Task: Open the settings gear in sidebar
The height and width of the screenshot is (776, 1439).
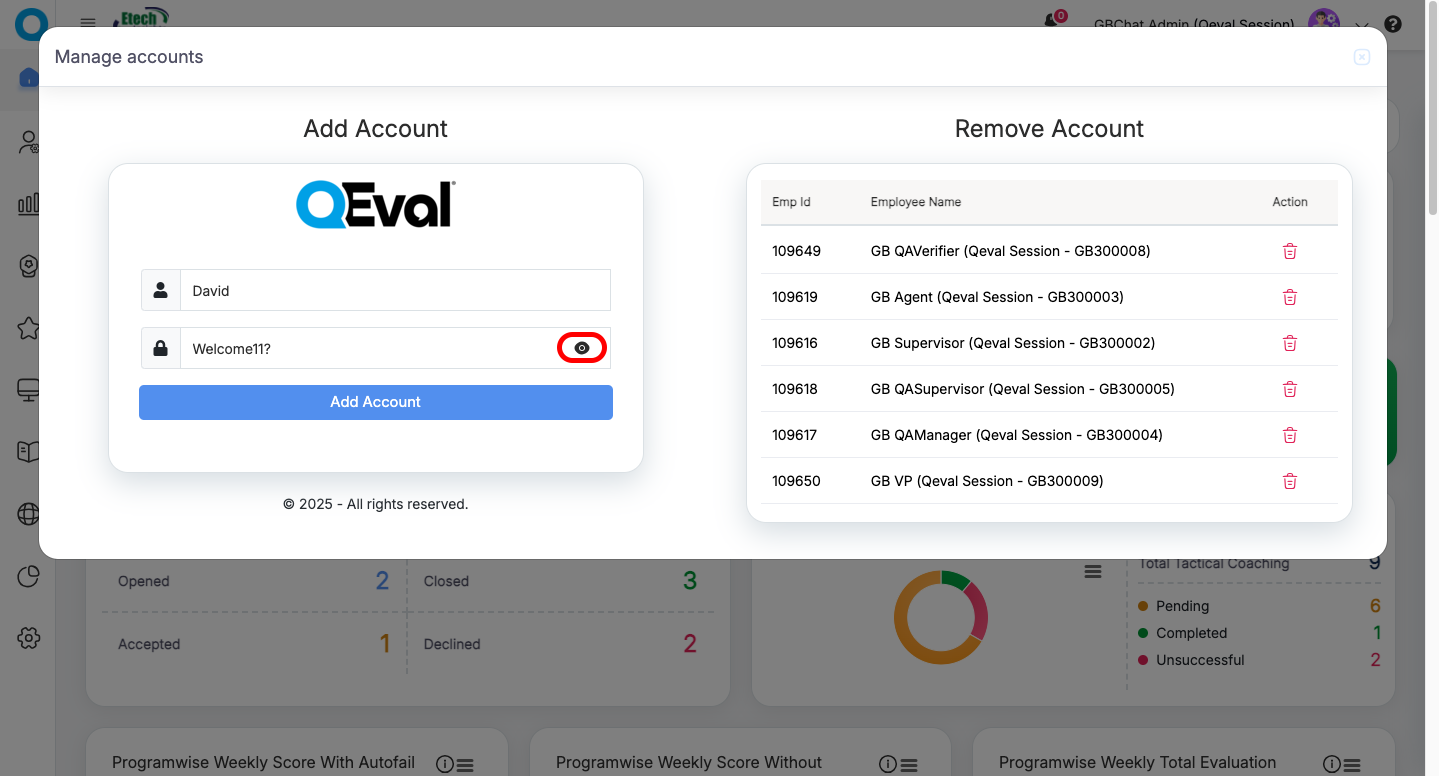Action: pos(28,638)
